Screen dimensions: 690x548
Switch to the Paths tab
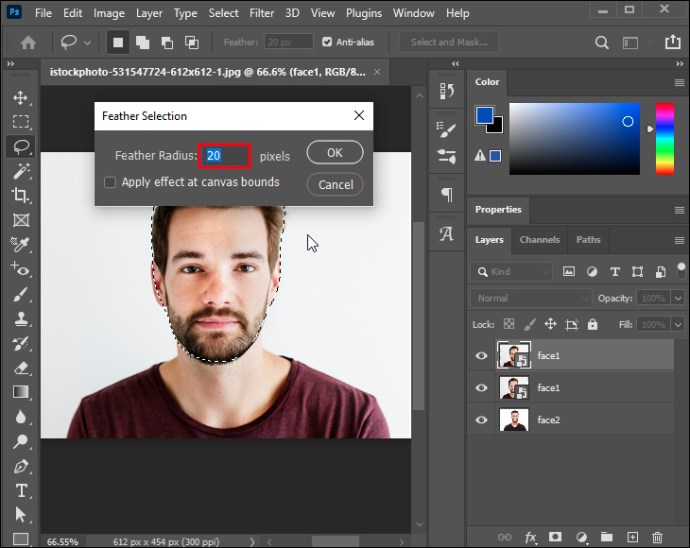point(588,239)
